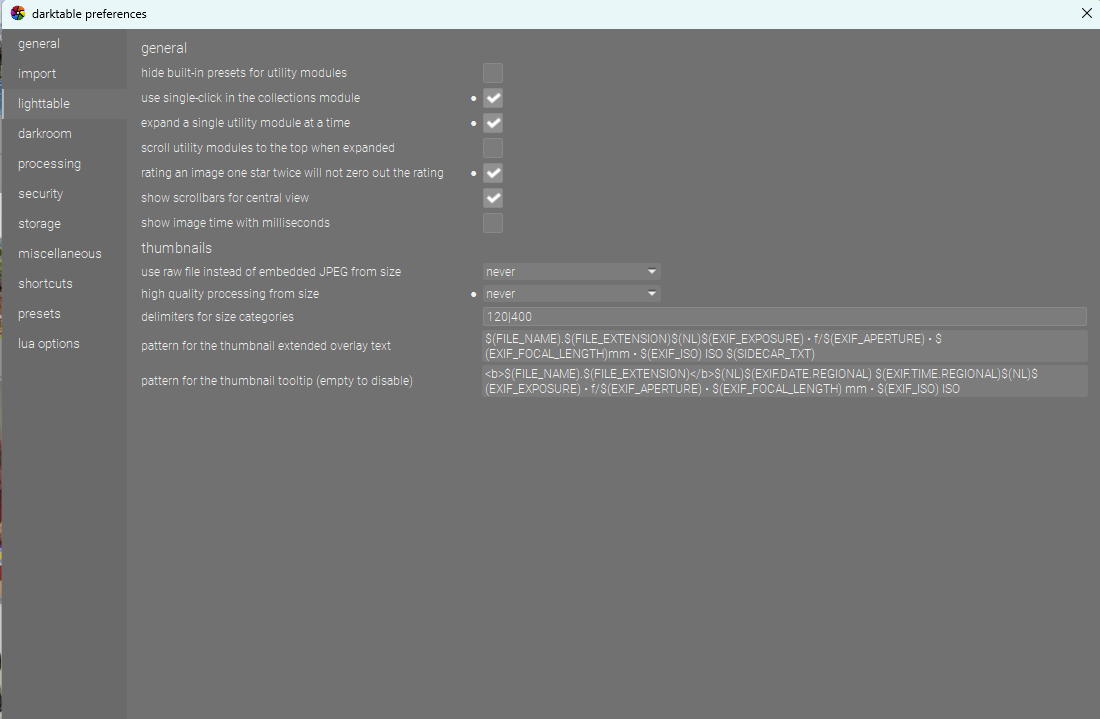Close the darktable preferences window
Image resolution: width=1100 pixels, height=719 pixels.
tap(1087, 13)
